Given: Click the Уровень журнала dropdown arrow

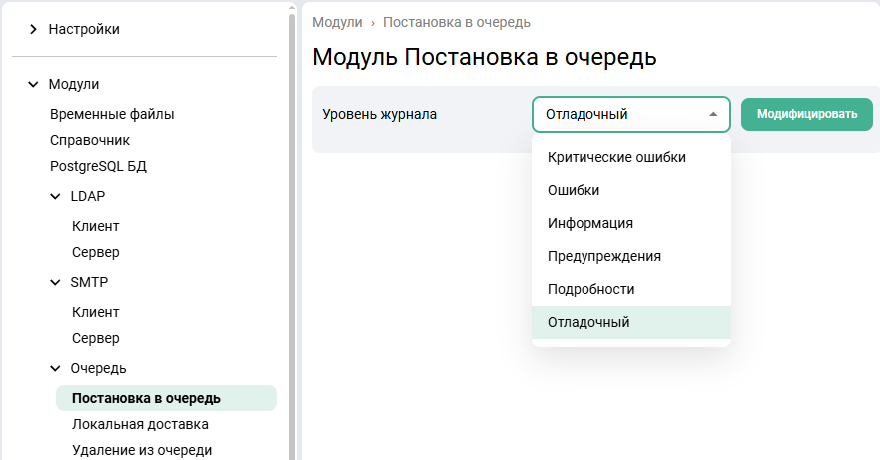Looking at the screenshot, I should [x=713, y=114].
